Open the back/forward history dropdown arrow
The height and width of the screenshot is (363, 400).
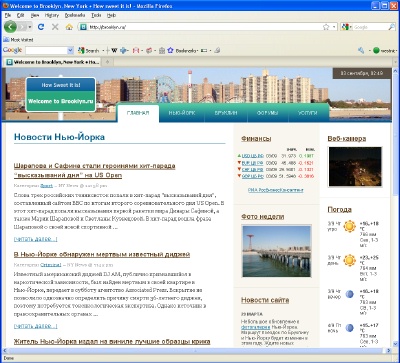coord(30,27)
